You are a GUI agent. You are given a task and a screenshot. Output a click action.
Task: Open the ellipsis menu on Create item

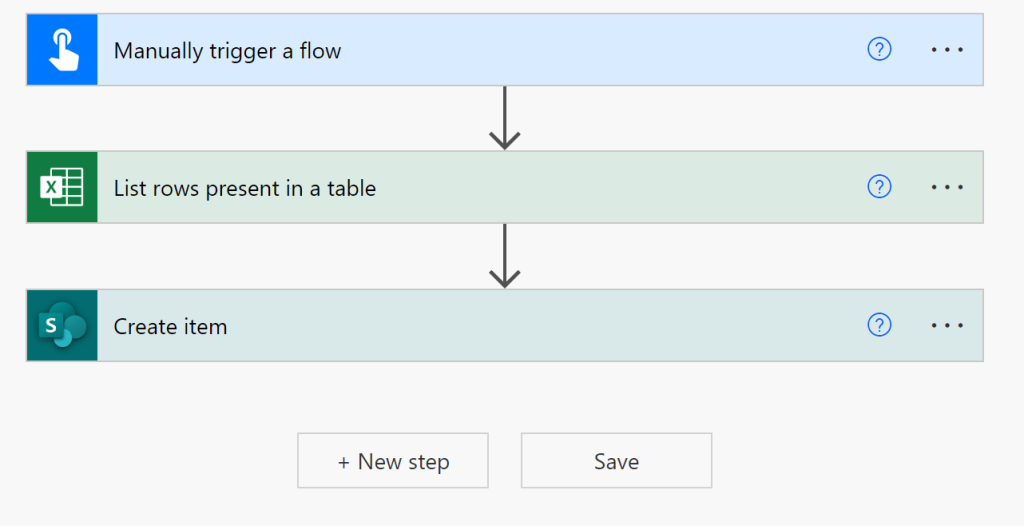coord(946,325)
